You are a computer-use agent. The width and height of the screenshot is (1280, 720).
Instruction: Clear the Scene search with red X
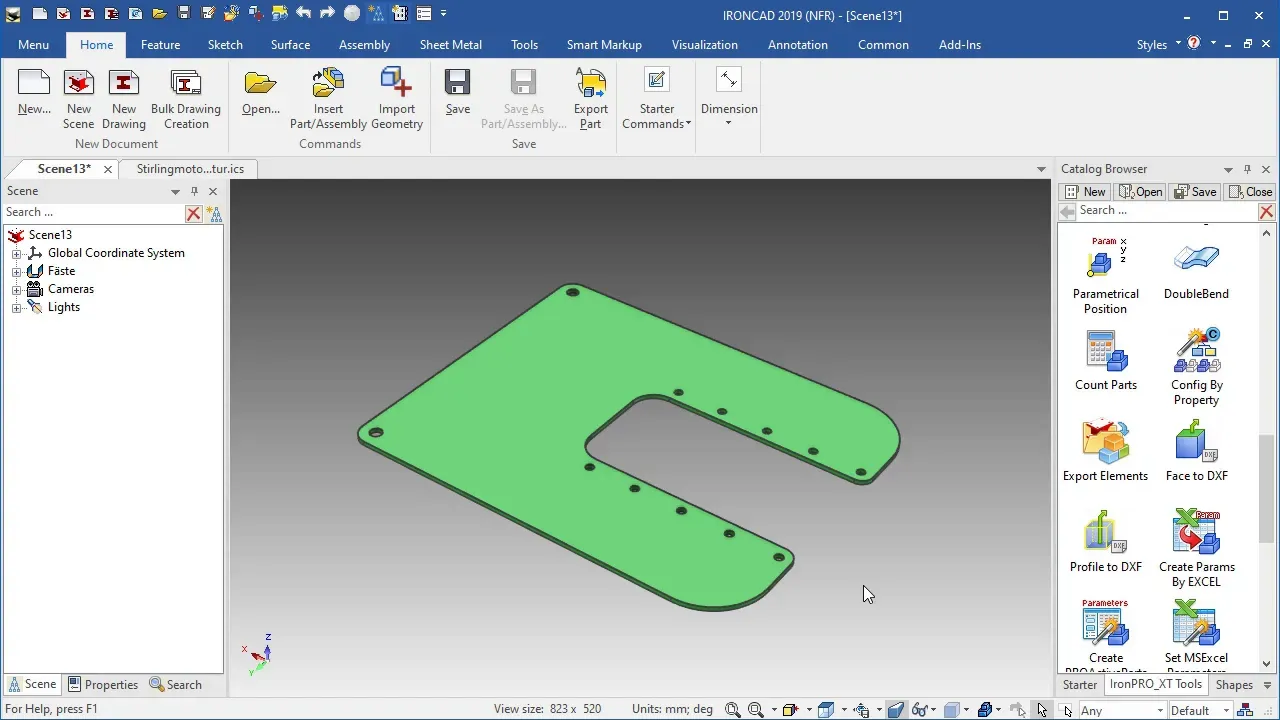point(194,213)
